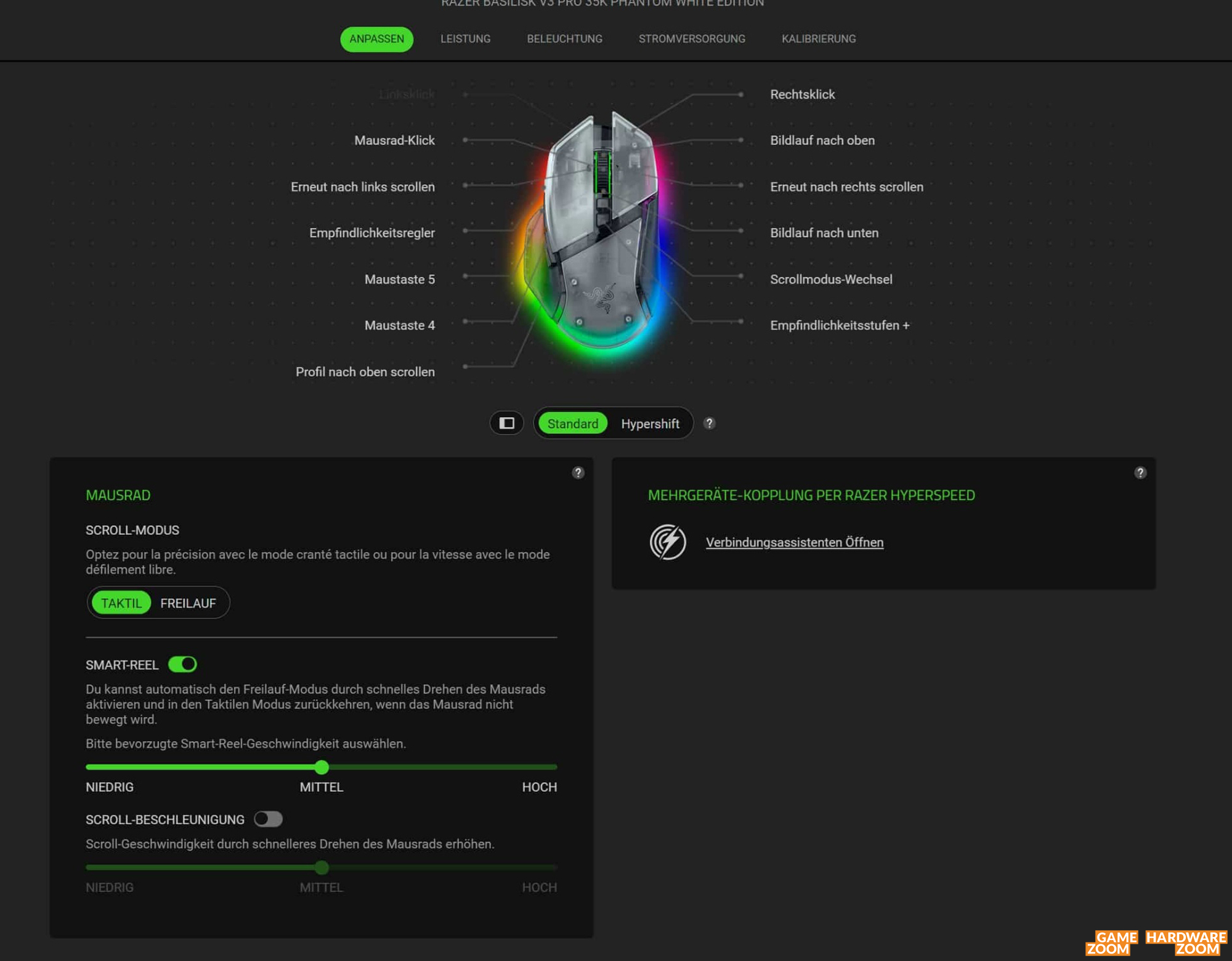Screen dimensions: 1232x961
Task: Select Profil nach oben scrollen assignment
Action: click(x=365, y=371)
